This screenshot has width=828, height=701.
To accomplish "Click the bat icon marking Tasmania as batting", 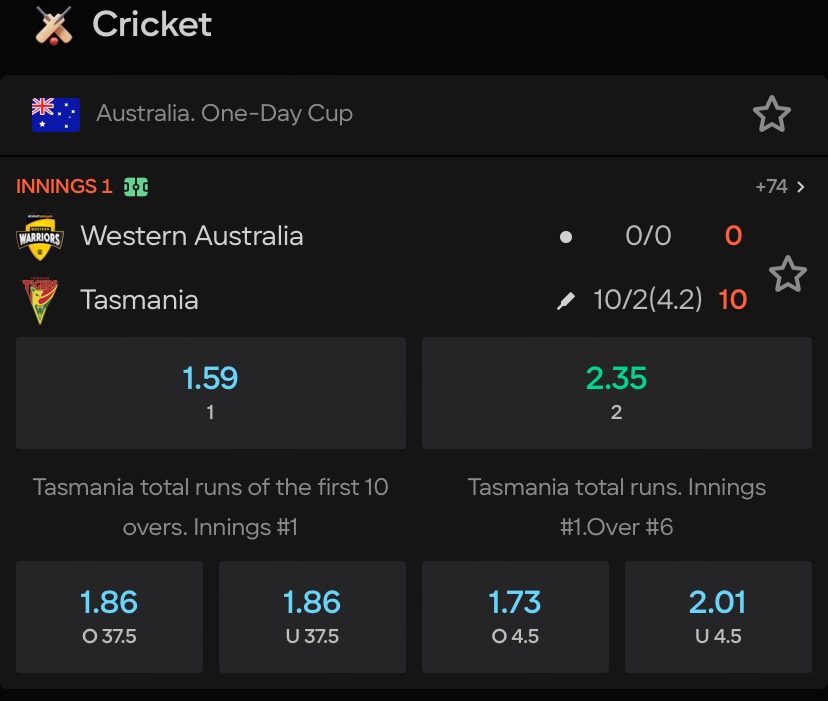I will tap(566, 298).
